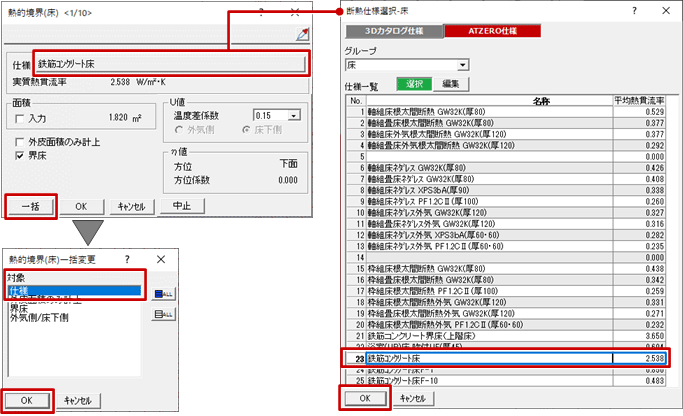Click the green 選択 mode button
The width and height of the screenshot is (683, 416).
click(x=413, y=83)
